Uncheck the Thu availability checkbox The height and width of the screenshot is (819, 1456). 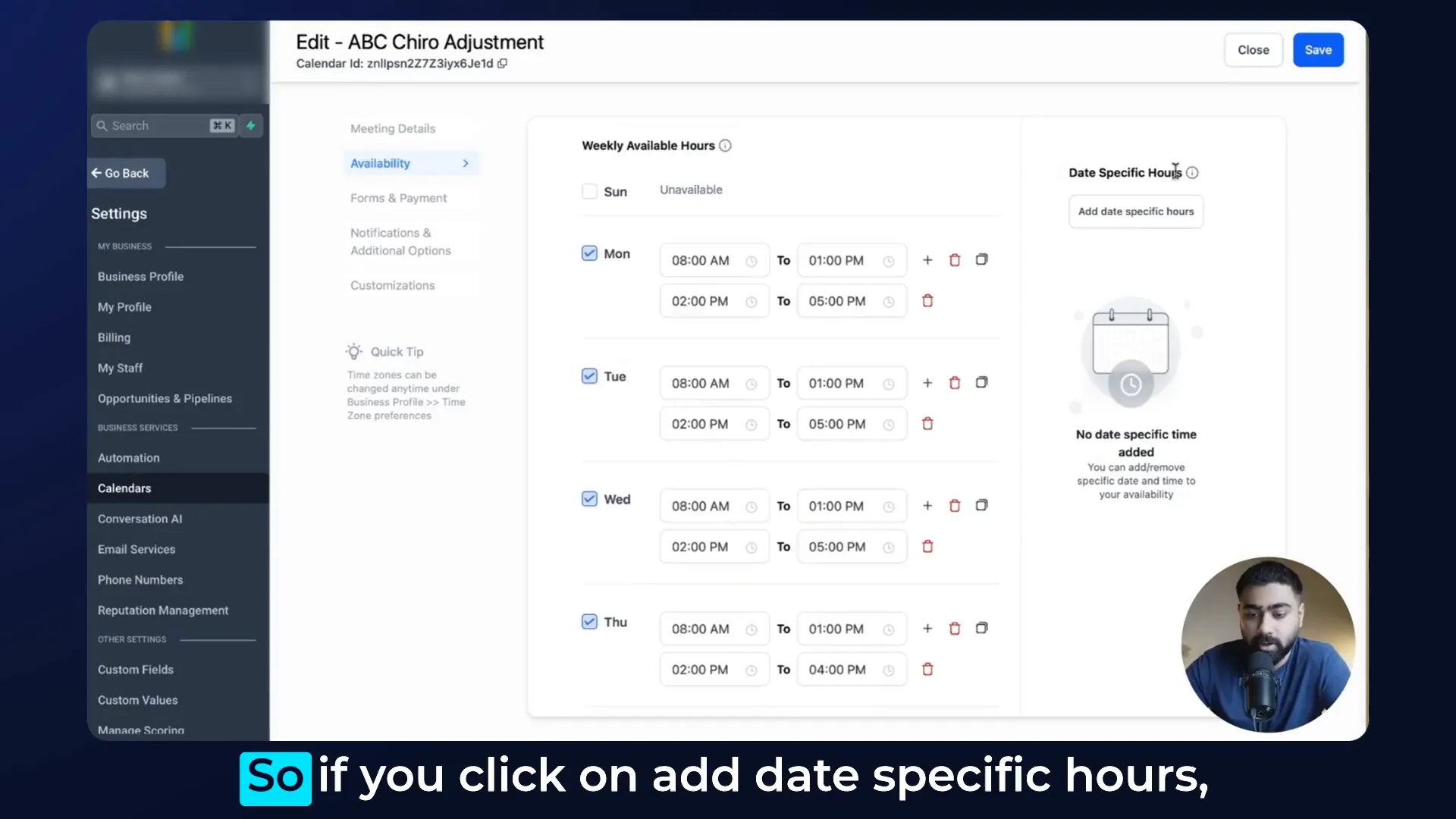589,622
